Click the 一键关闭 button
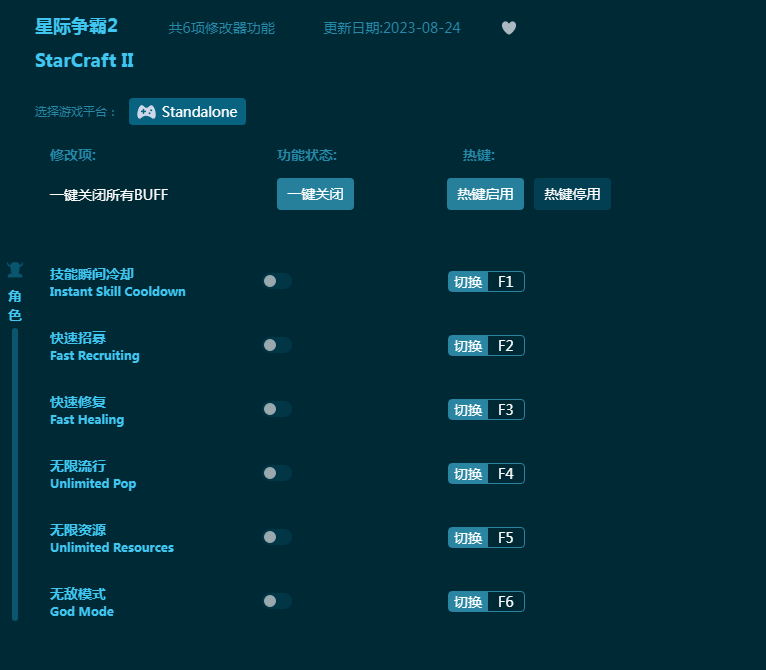 click(315, 194)
